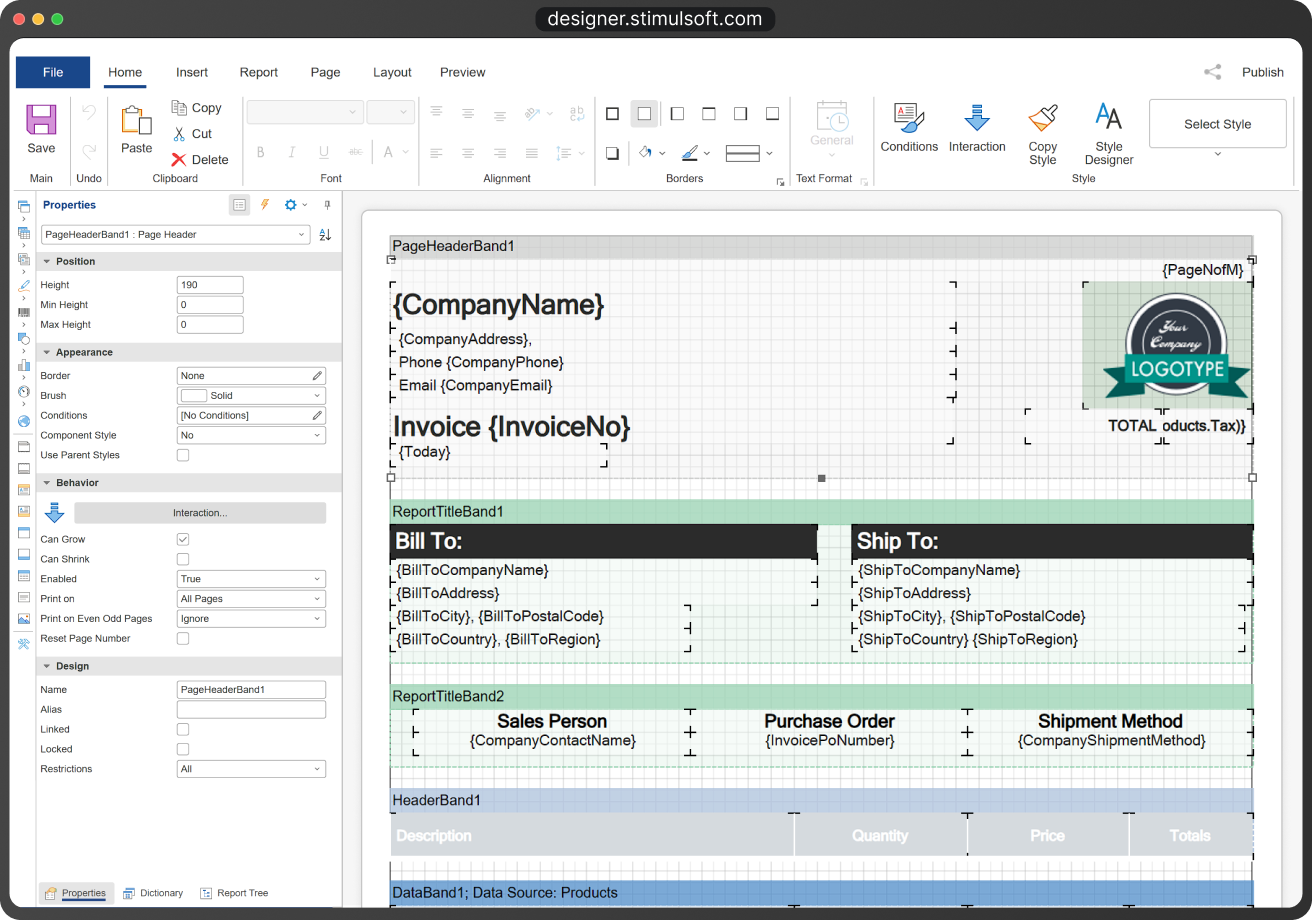This screenshot has height=920, width=1312.
Task: Edit Conditions value with pencil button
Action: [x=317, y=416]
